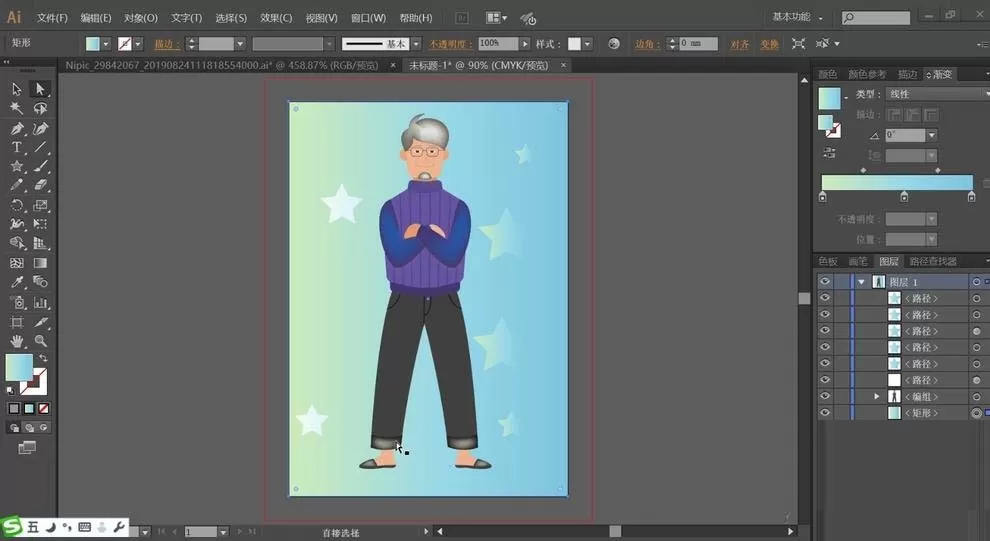Open the 文件(F) menu
Image resolution: width=990 pixels, height=541 pixels.
tap(52, 18)
